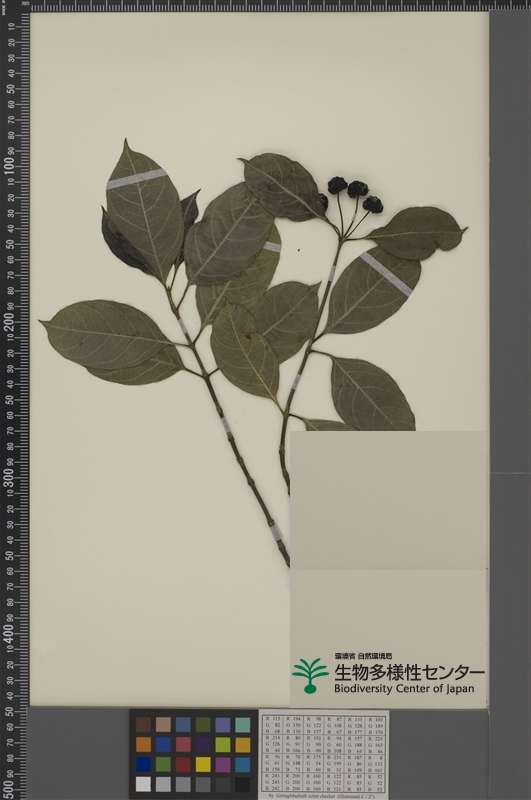Image resolution: width=531 pixels, height=800 pixels.
Task: Click the 400 mark on the ruler
Action: point(9,633)
